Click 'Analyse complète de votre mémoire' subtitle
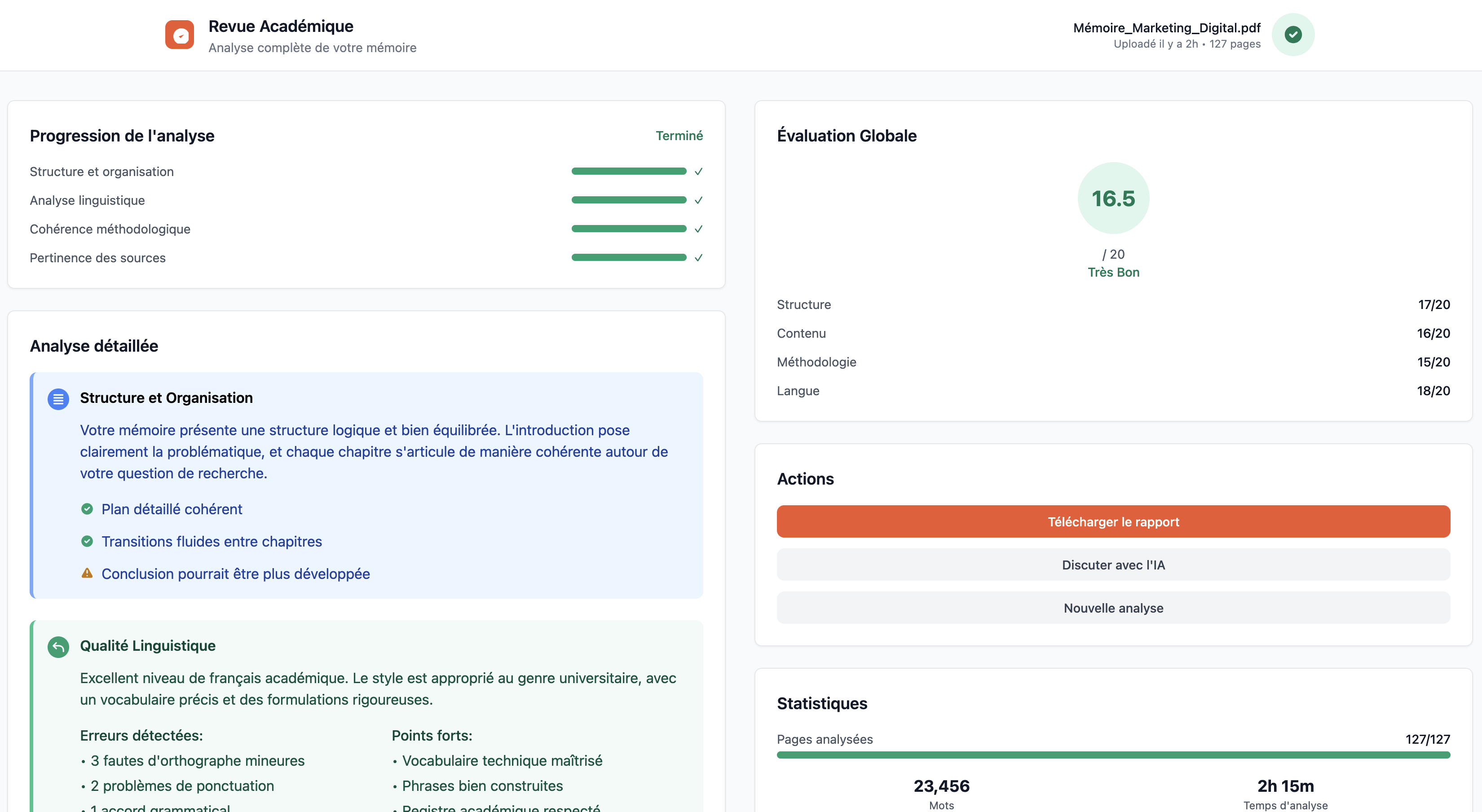Image resolution: width=1482 pixels, height=812 pixels. [313, 48]
